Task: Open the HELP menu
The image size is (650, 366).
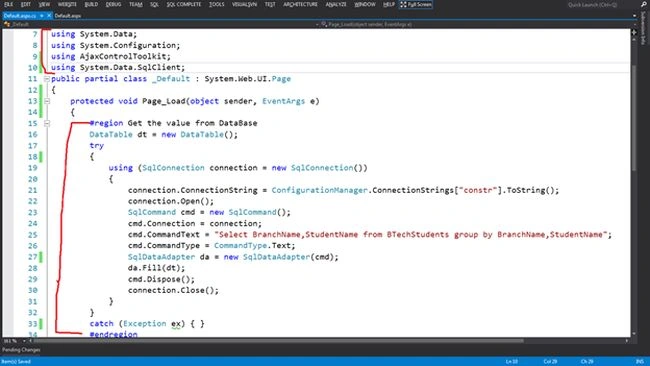Action: coord(388,4)
